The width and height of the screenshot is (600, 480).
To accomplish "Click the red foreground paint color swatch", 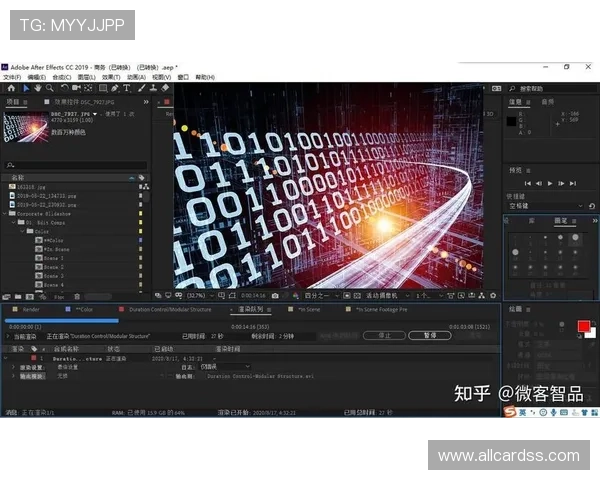I will (584, 326).
